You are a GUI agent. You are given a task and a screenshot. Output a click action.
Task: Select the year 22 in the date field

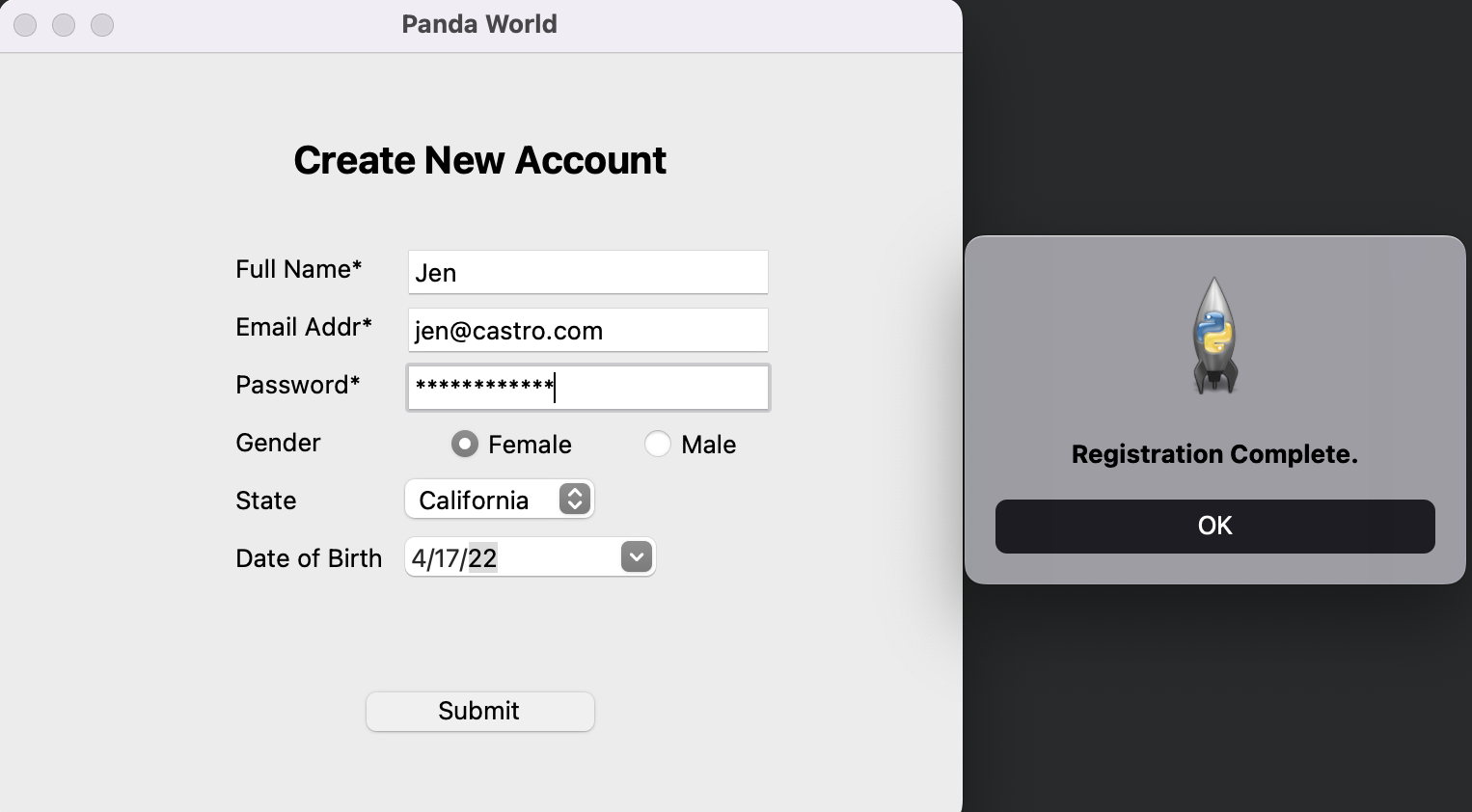pyautogui.click(x=482, y=557)
